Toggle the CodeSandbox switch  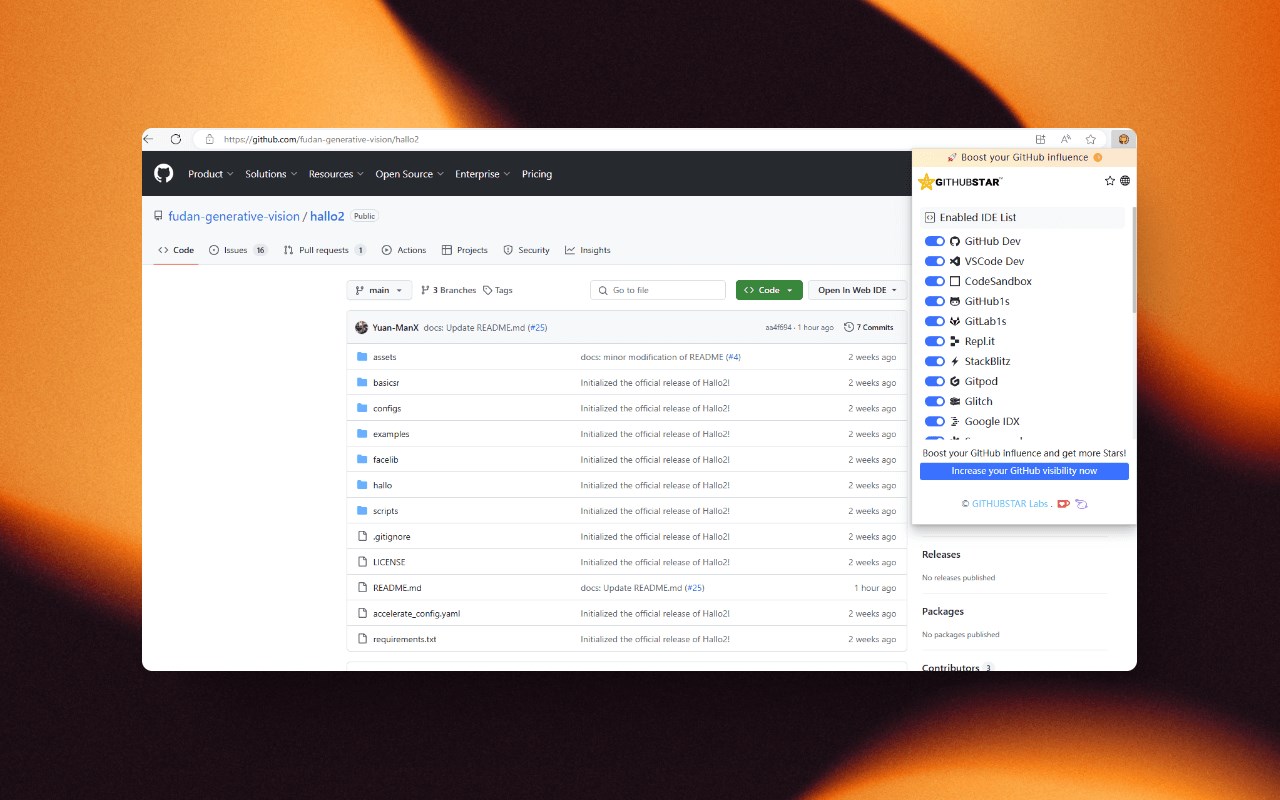point(935,281)
